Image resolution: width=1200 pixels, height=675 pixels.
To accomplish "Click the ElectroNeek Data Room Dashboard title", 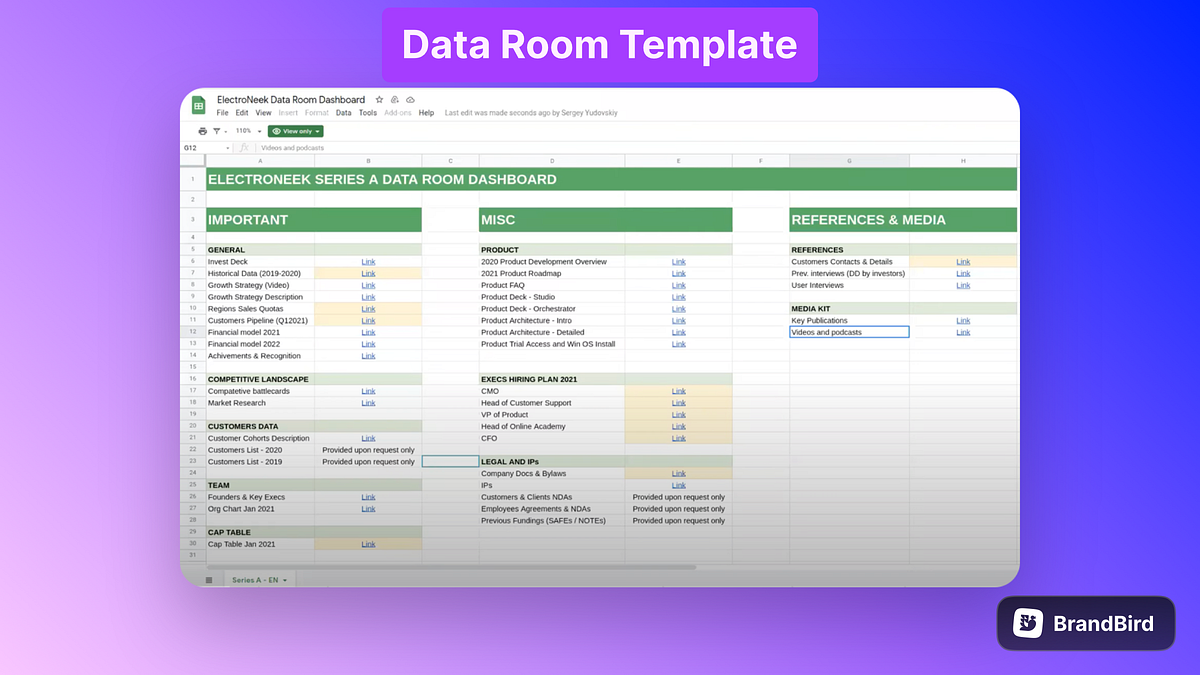I will [291, 100].
